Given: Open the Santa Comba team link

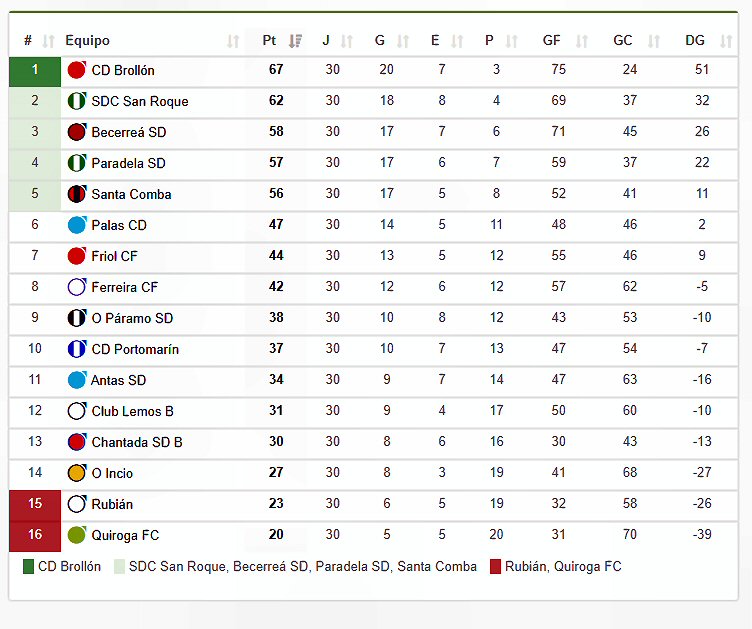Looking at the screenshot, I should point(131,194).
